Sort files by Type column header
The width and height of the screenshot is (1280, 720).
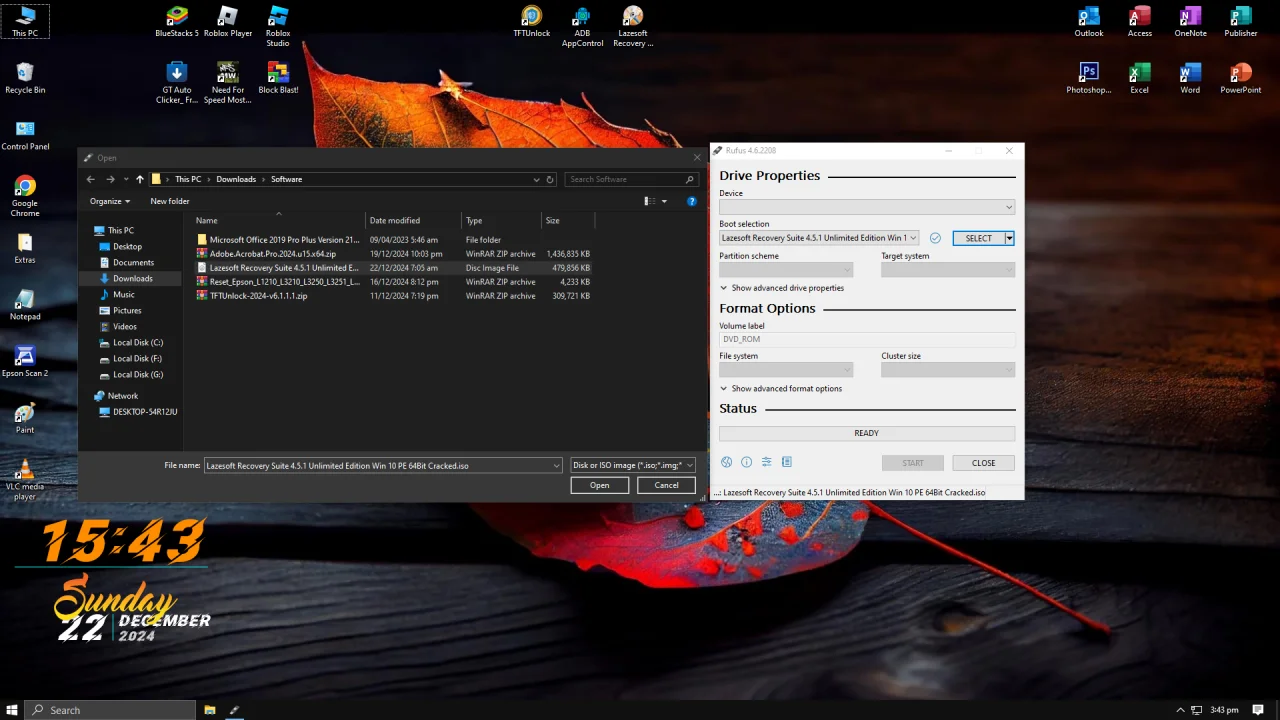click(501, 220)
